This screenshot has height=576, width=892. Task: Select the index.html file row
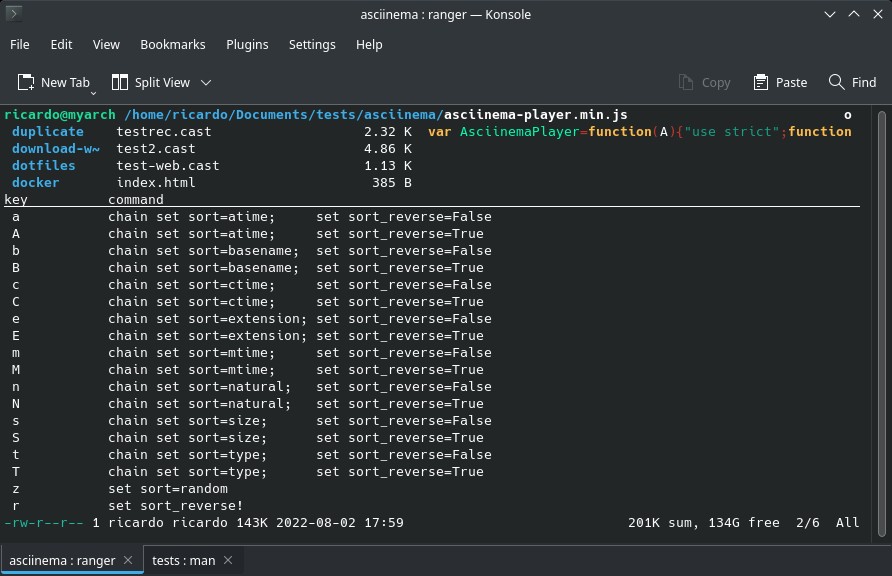click(264, 183)
